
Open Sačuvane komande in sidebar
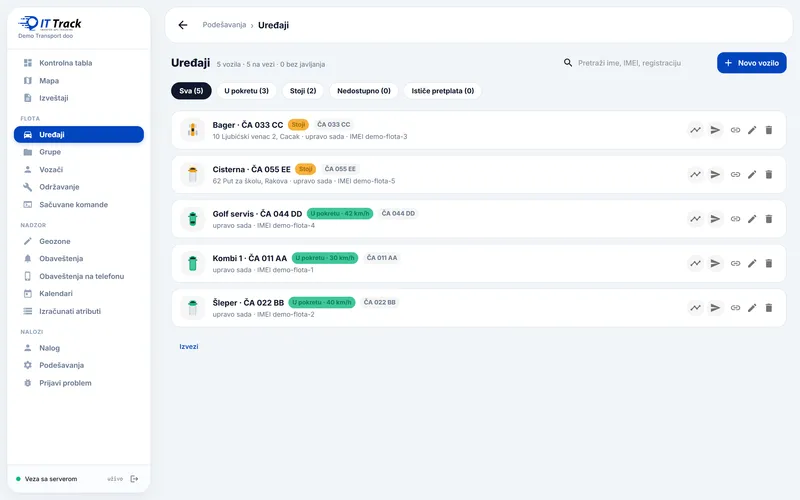[79, 205]
